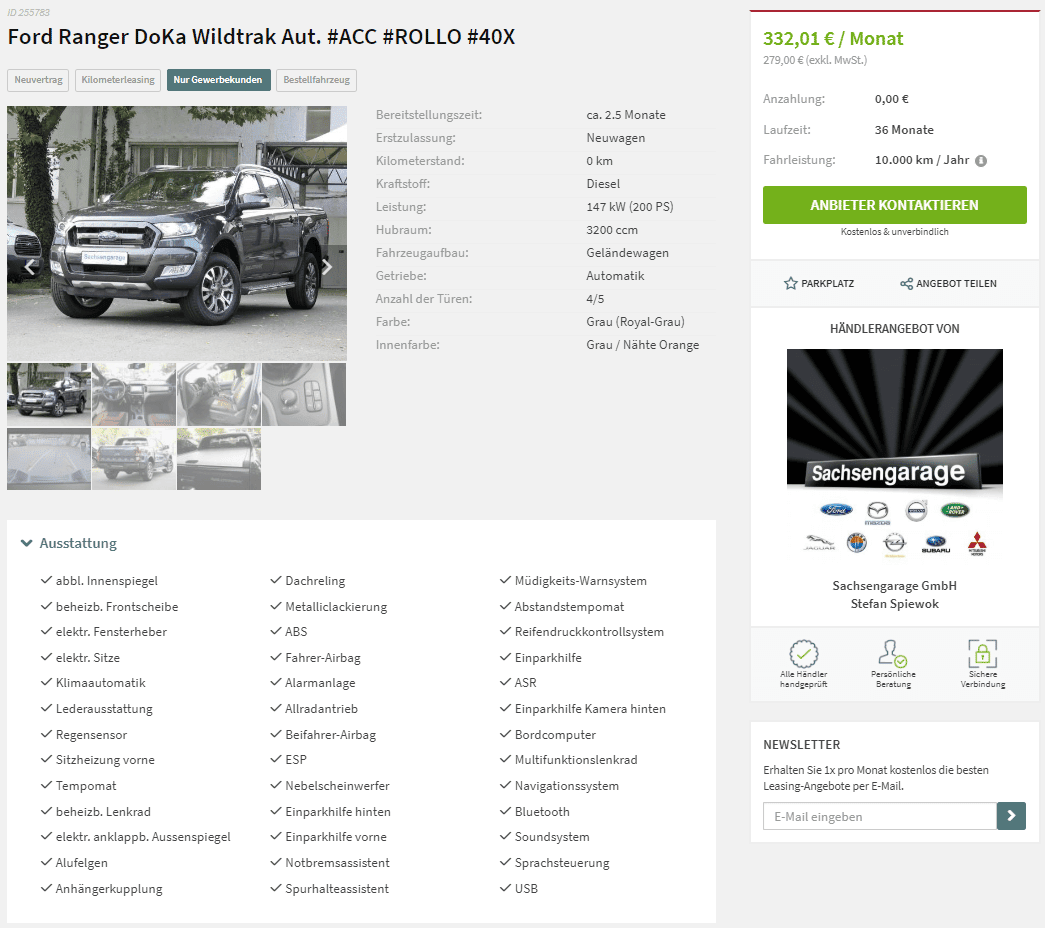Open the Sachsengarage GmbH dealer name
The height and width of the screenshot is (928, 1045).
[x=894, y=585]
